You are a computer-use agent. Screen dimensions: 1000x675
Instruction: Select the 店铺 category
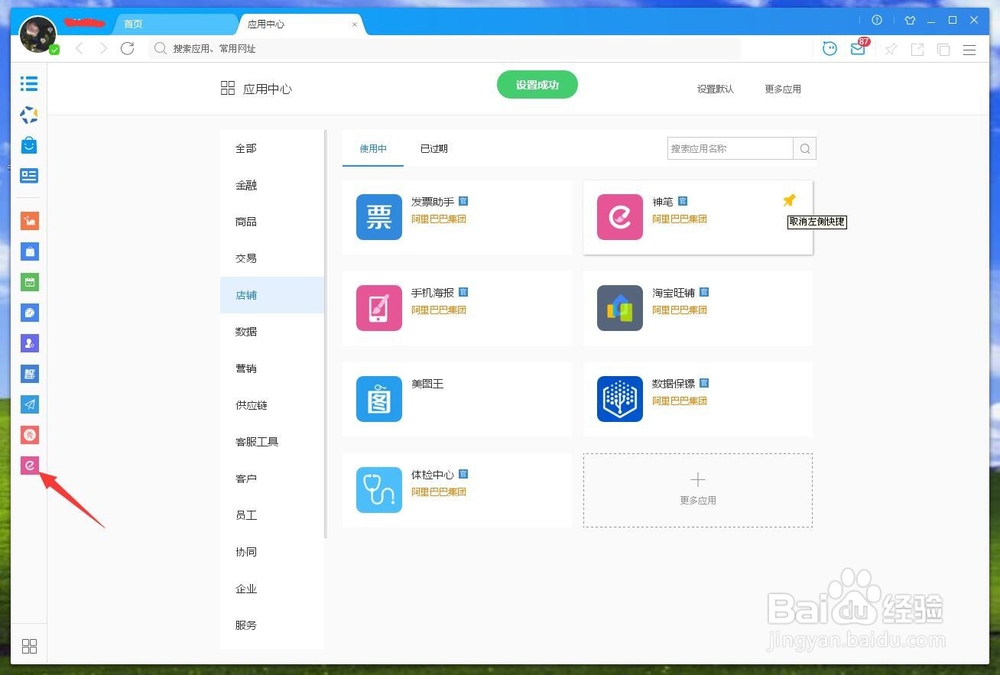click(x=272, y=295)
